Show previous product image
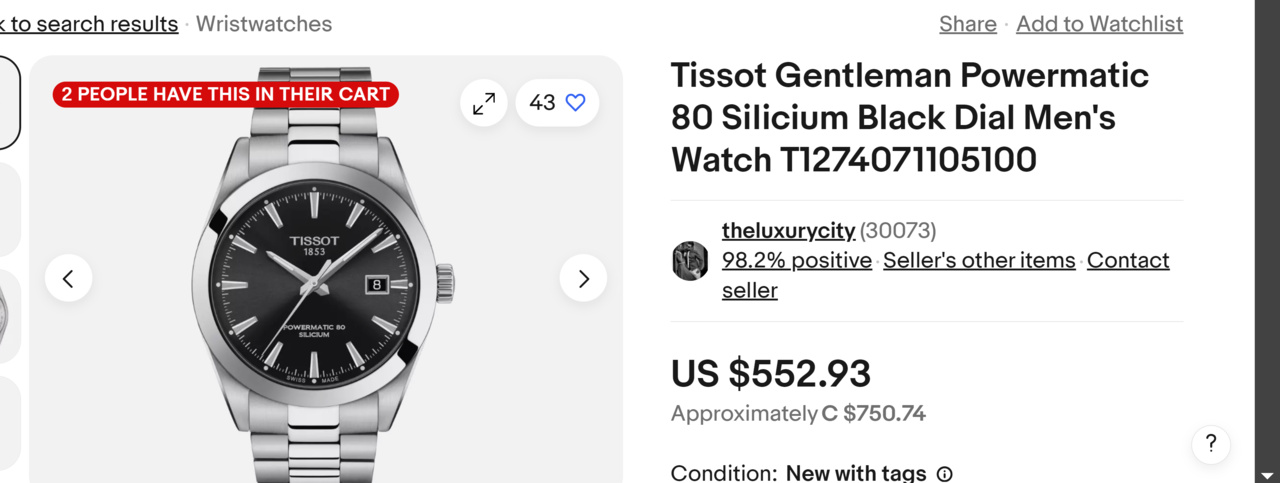Screen dimensions: 1280x483 tap(68, 278)
